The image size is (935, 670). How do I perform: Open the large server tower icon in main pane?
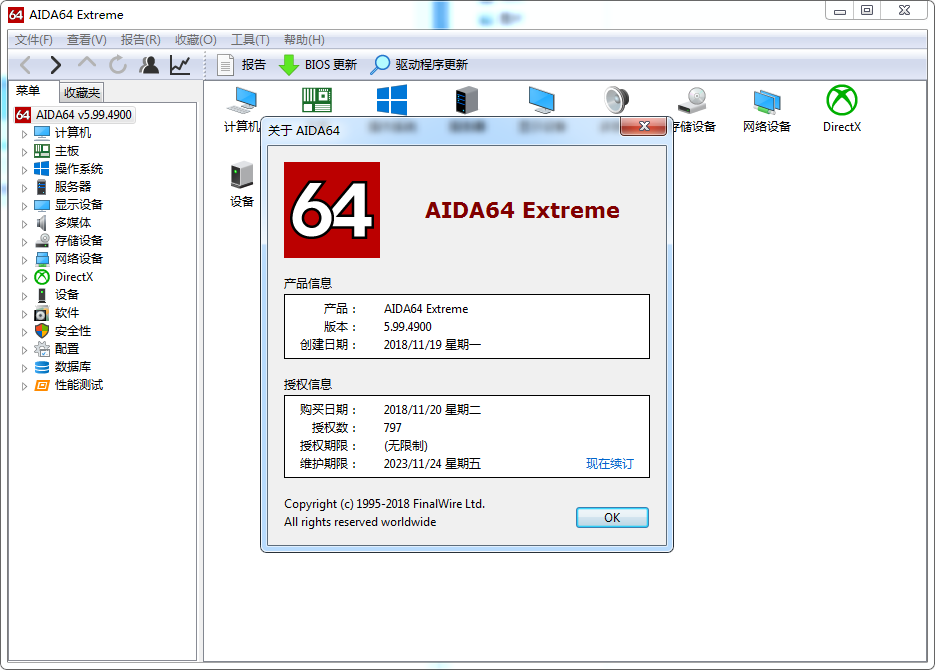click(x=466, y=100)
